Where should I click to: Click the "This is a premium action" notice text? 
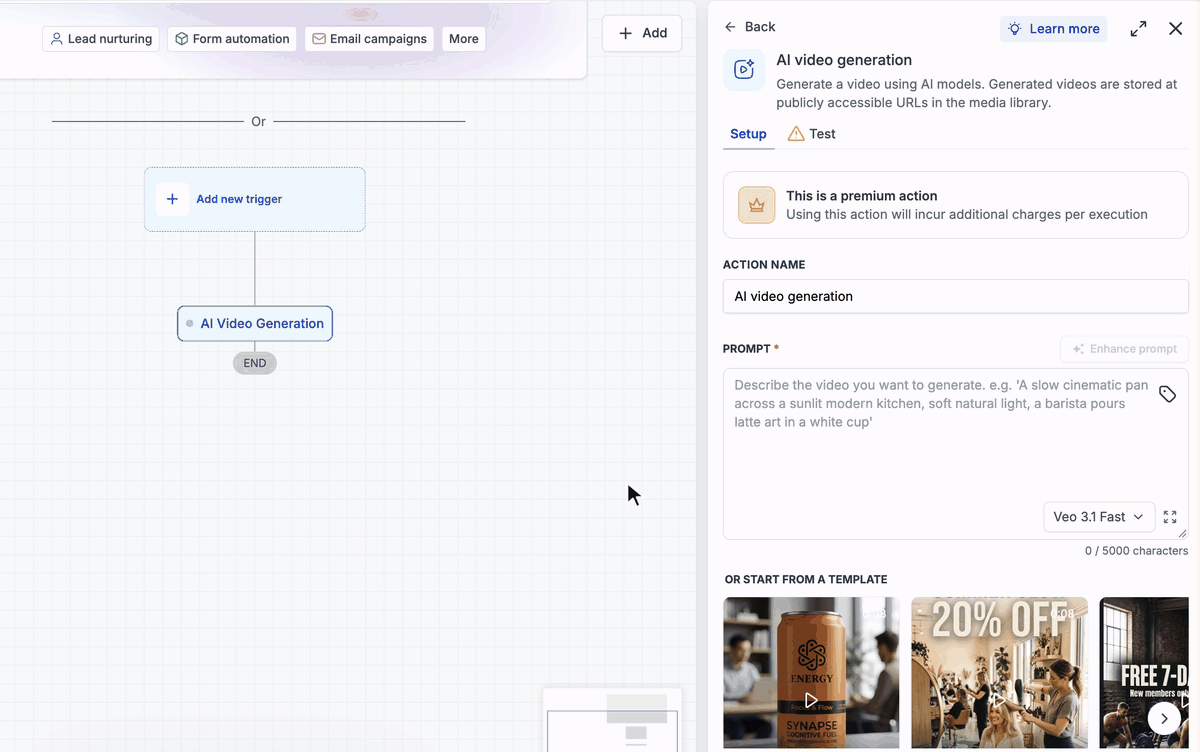tap(861, 196)
